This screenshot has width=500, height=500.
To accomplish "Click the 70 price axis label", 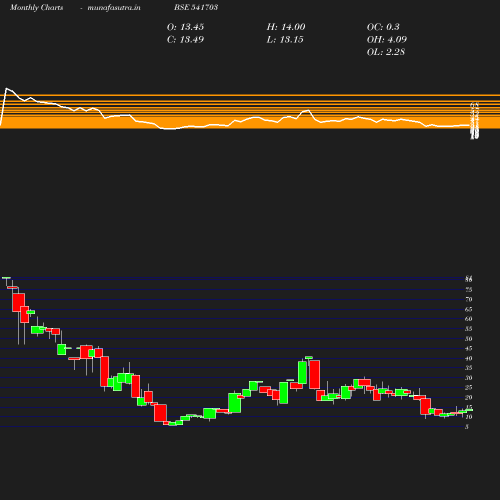I will tap(469, 299).
